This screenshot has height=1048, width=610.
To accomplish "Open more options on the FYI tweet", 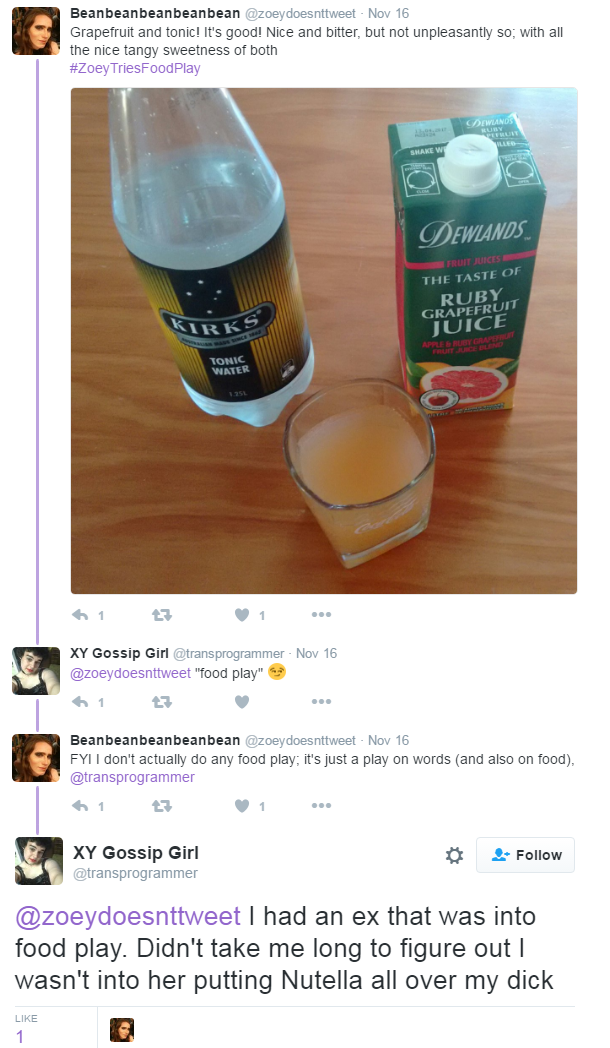I will (321, 806).
